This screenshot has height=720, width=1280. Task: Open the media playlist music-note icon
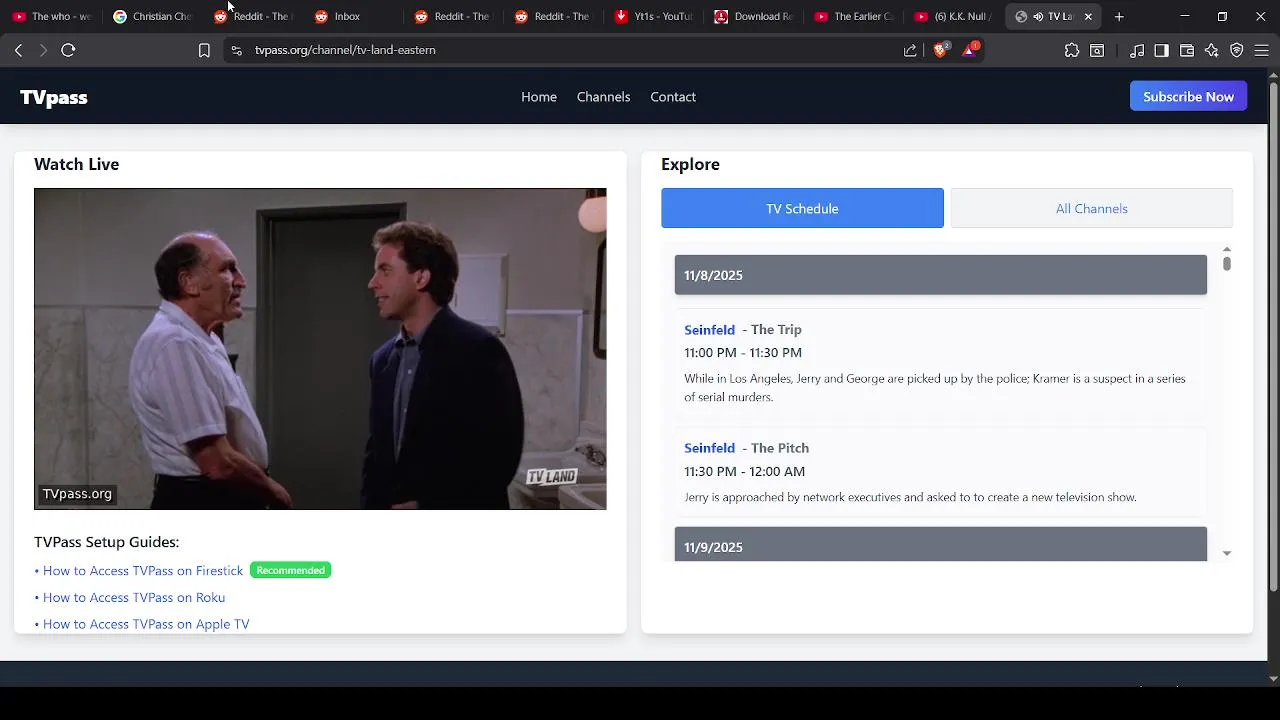(1137, 50)
